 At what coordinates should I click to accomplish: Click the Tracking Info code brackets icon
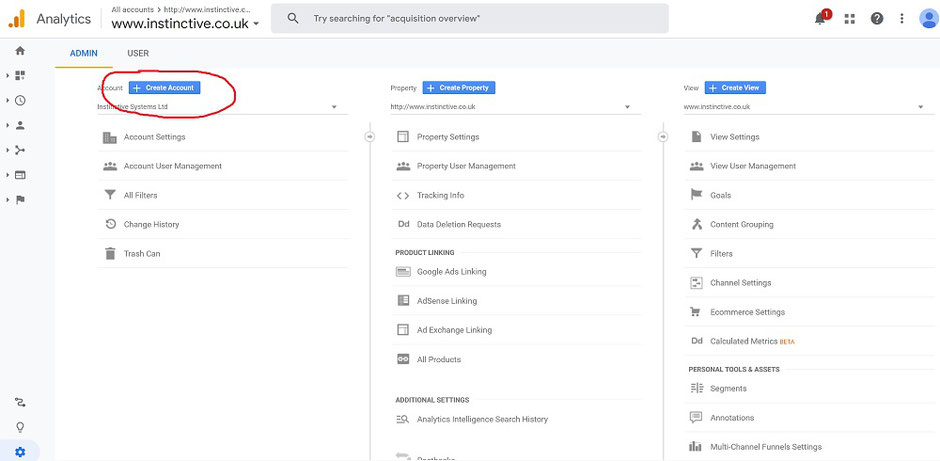tap(403, 195)
